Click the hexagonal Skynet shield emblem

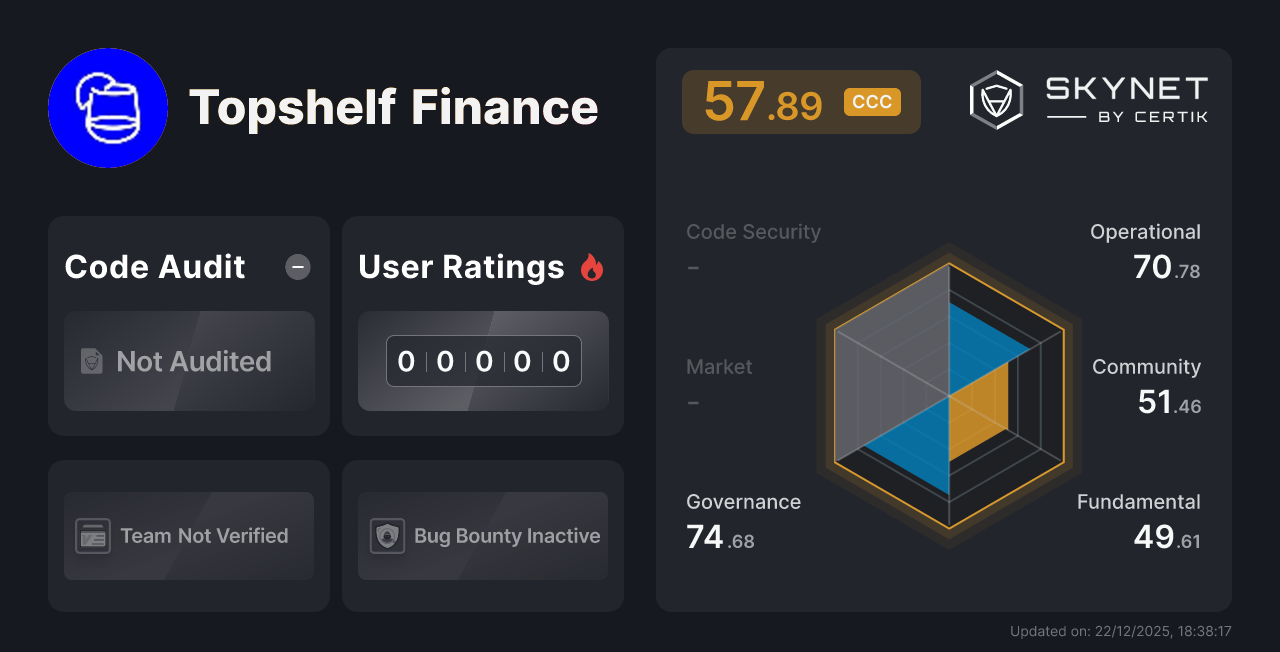[x=994, y=98]
